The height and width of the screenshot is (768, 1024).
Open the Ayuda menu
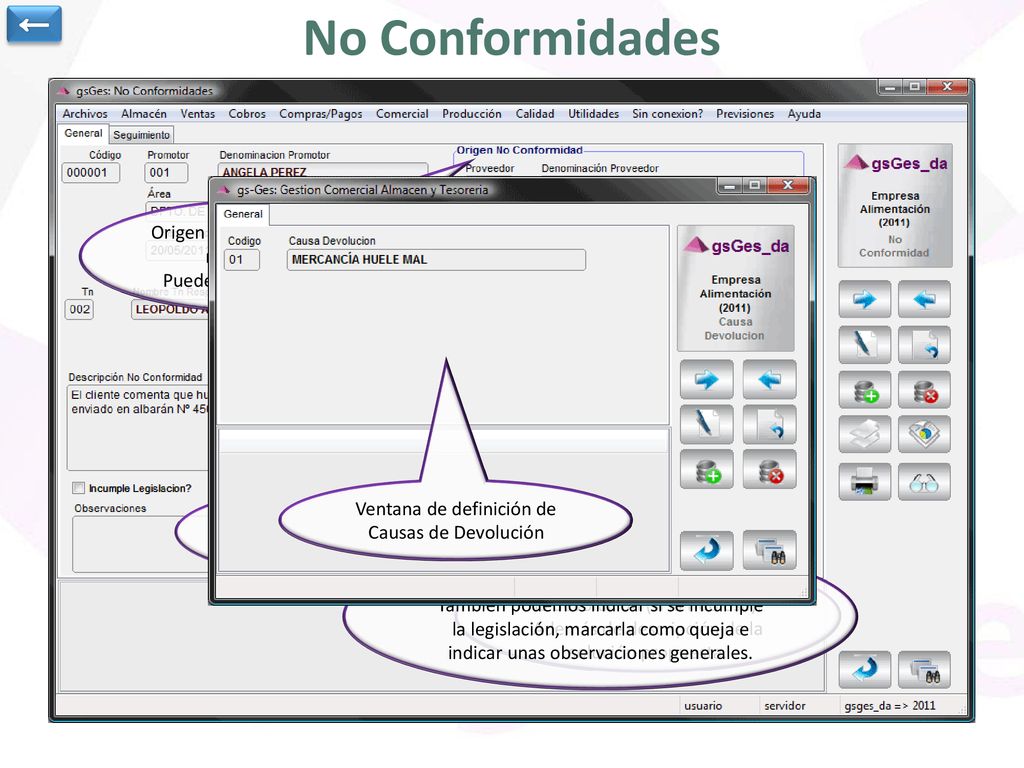click(x=804, y=114)
